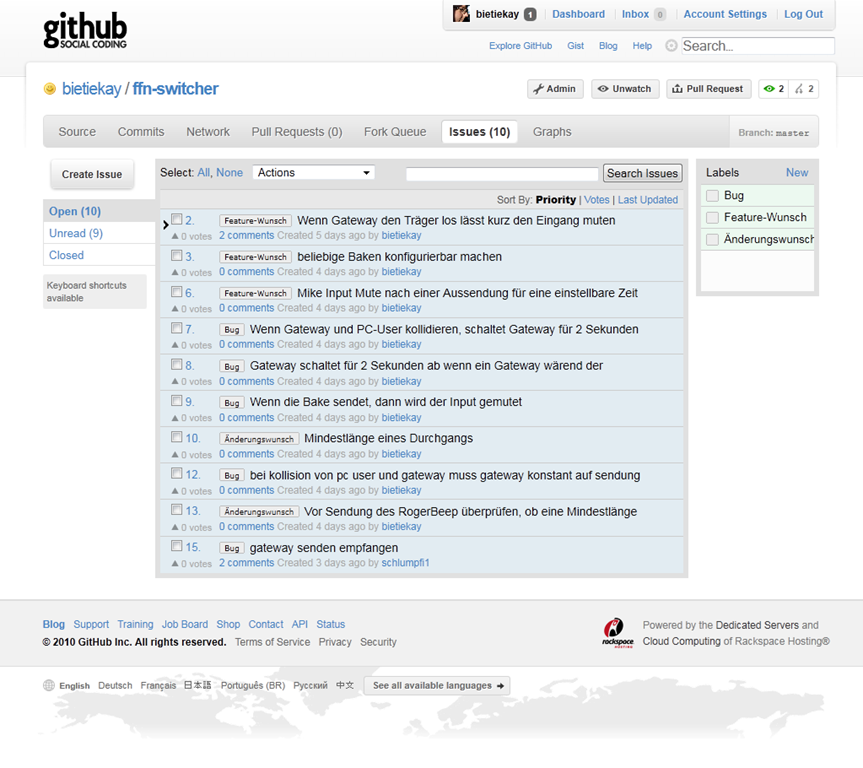Open the Actions dropdown

(314, 172)
